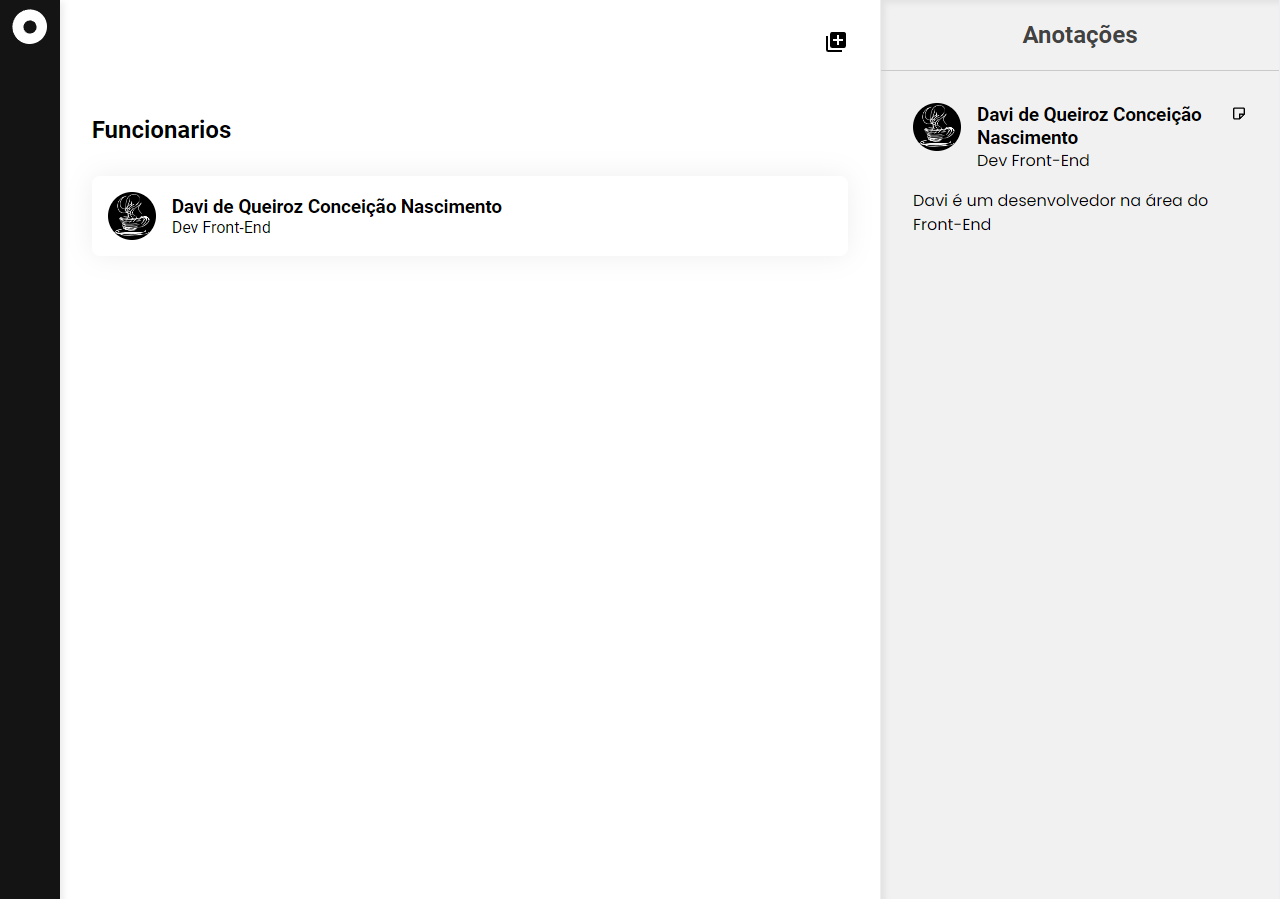Open the Anotações panel header
This screenshot has width=1280, height=899.
(1079, 35)
